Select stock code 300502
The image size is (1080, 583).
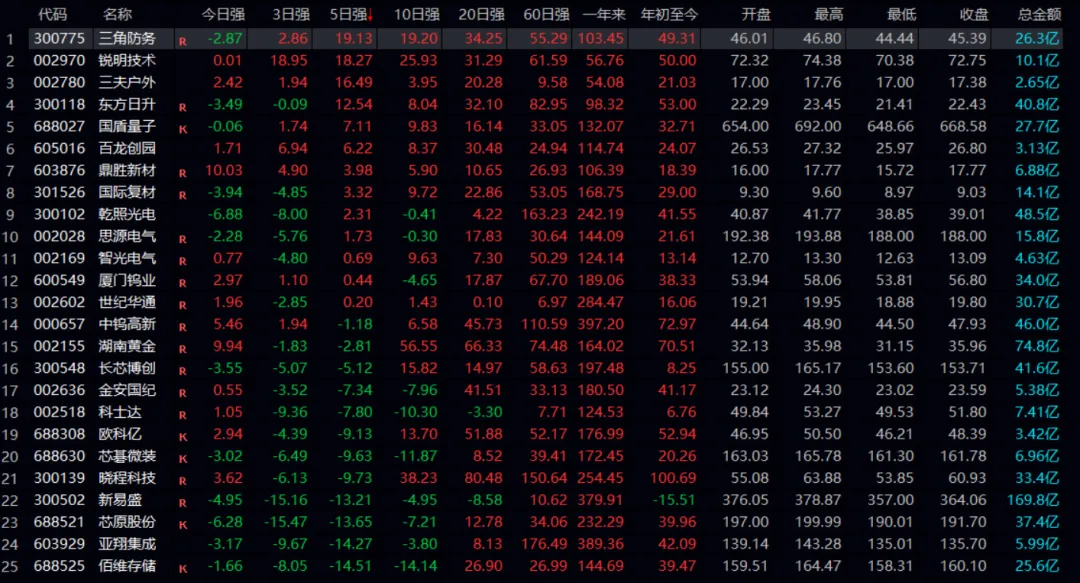coord(59,500)
